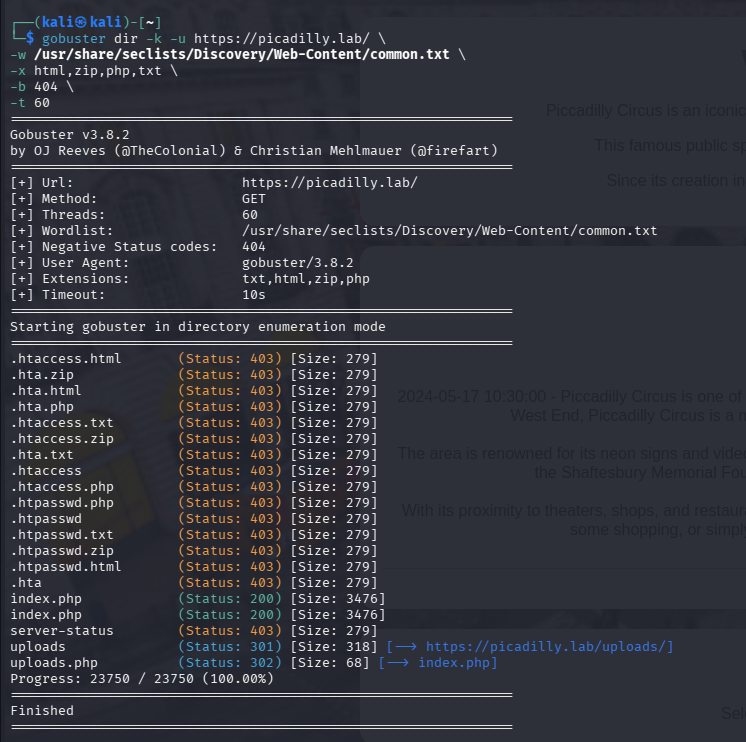This screenshot has height=742, width=746.
Task: Click Size 318 on the uploads row
Action: click(x=334, y=646)
